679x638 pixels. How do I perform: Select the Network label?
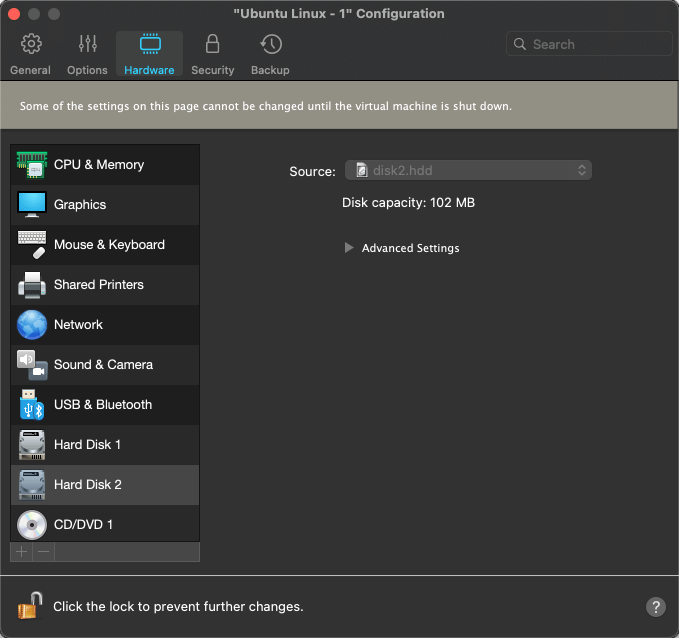click(x=78, y=324)
